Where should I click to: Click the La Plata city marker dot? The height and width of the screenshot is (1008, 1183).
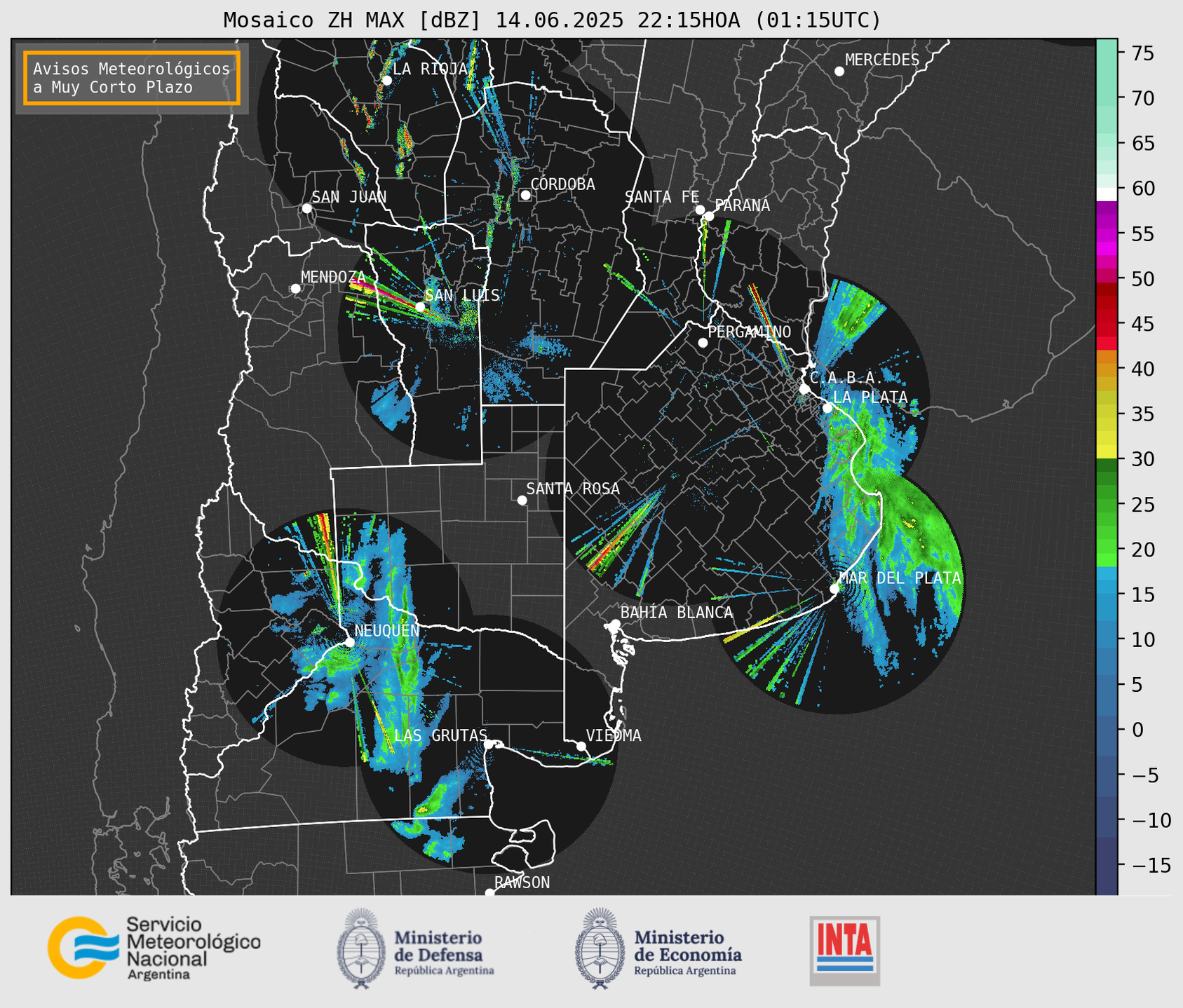(x=827, y=408)
